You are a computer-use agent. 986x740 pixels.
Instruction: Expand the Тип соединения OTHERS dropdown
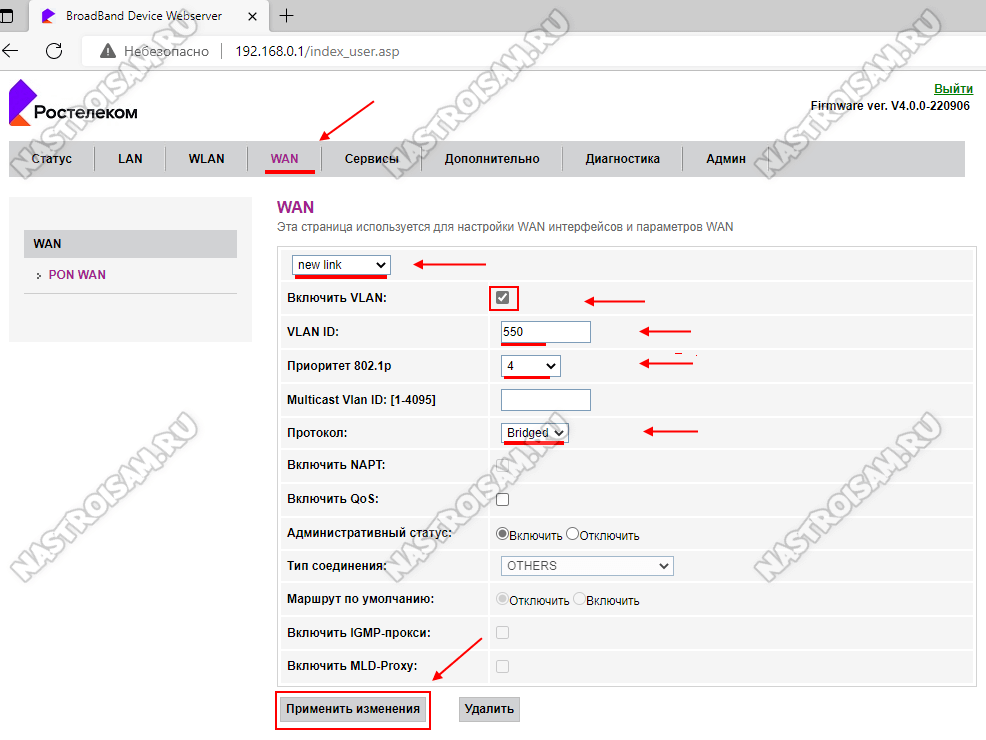(x=587, y=566)
